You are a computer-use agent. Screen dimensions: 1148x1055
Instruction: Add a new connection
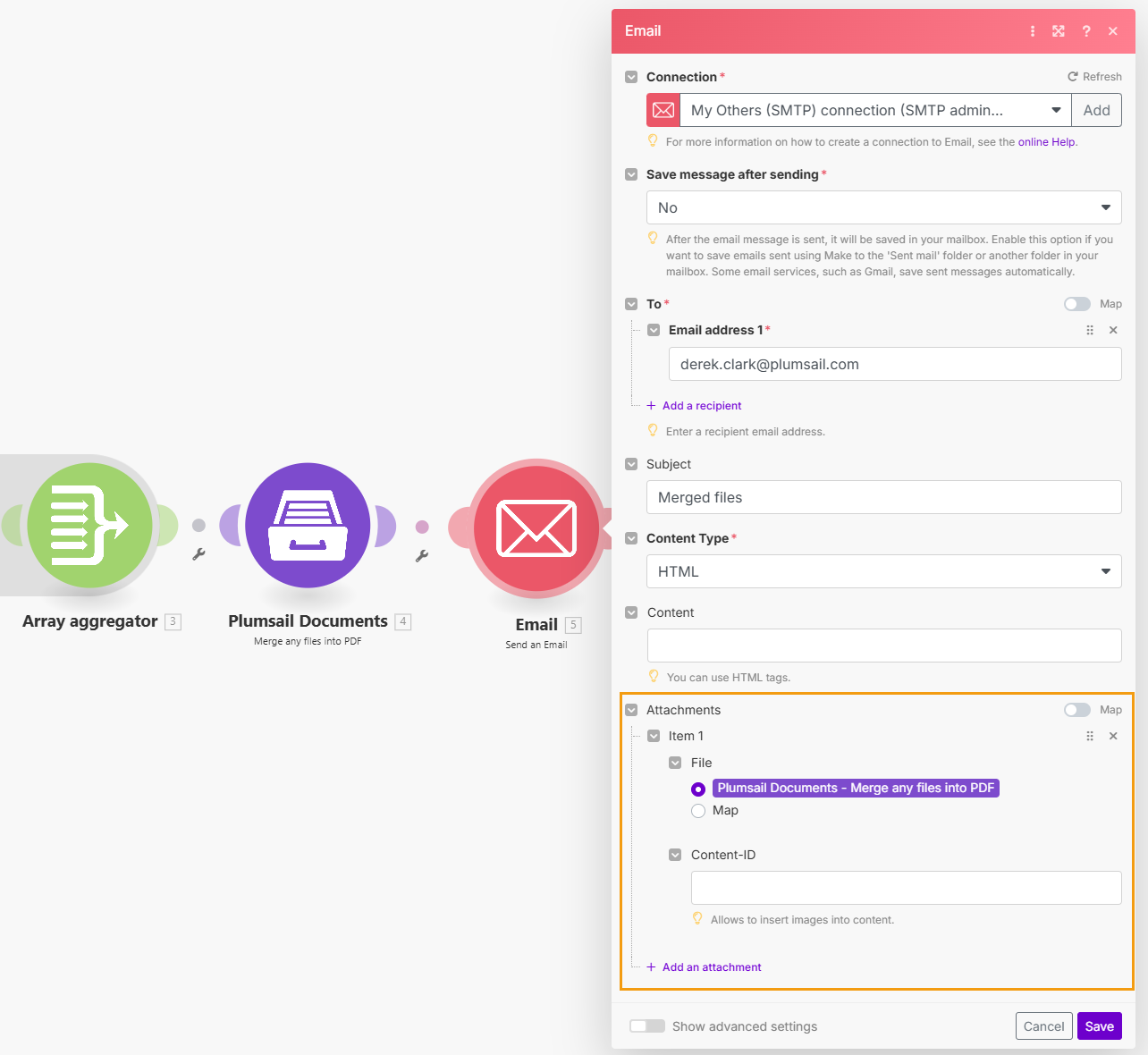pyautogui.click(x=1096, y=110)
